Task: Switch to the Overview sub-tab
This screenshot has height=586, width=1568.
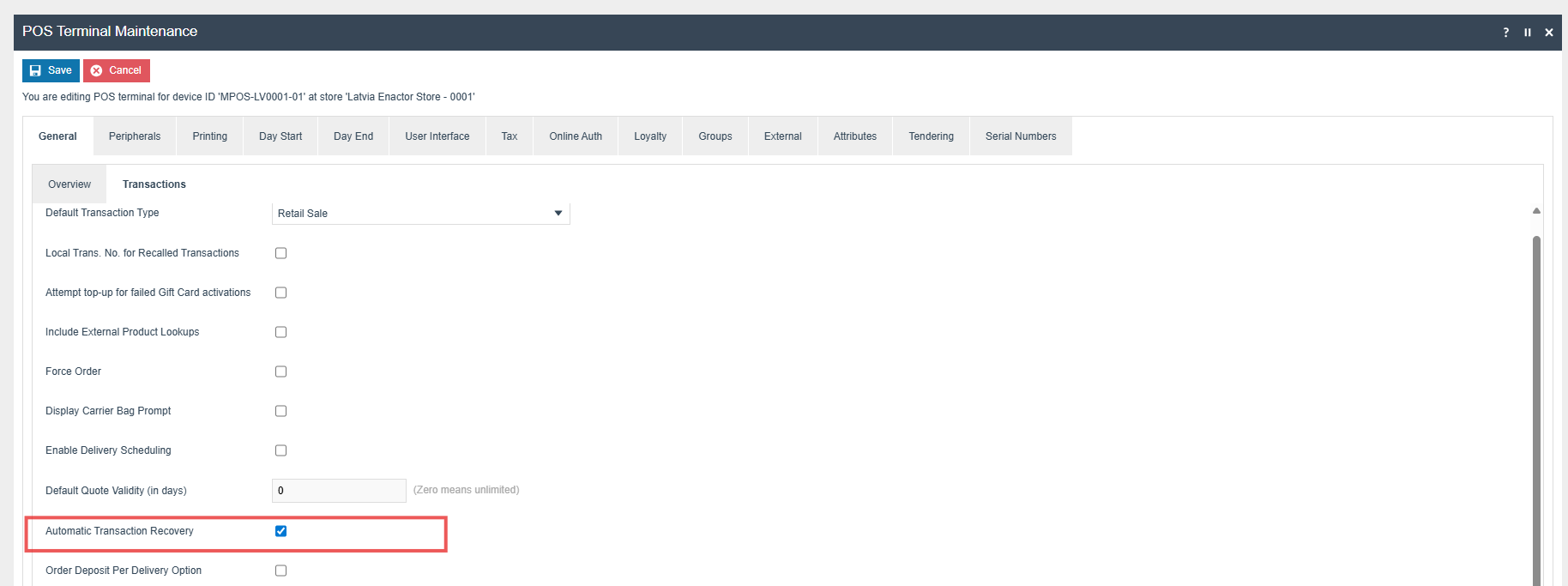Action: [69, 184]
